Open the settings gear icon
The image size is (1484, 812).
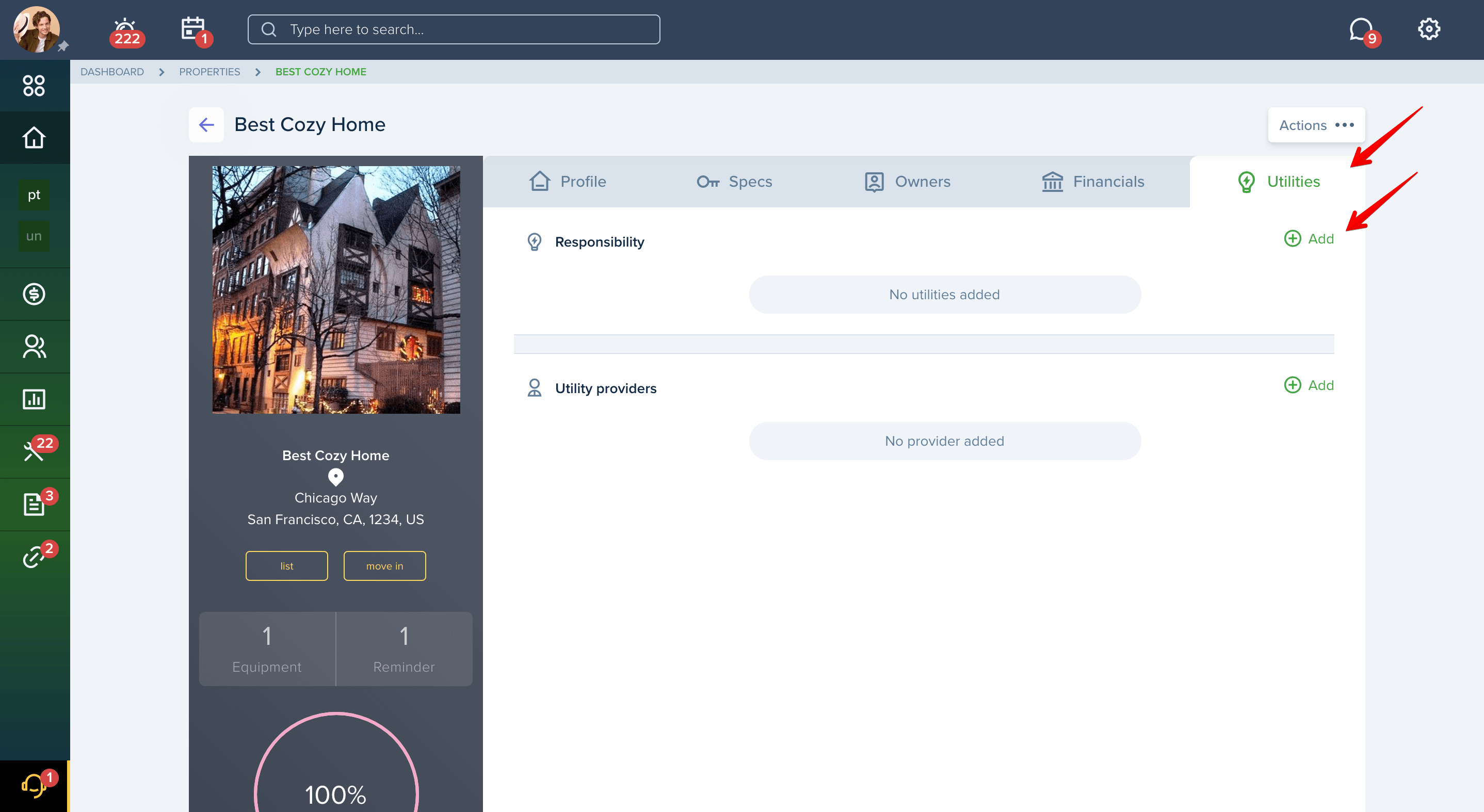click(x=1429, y=29)
